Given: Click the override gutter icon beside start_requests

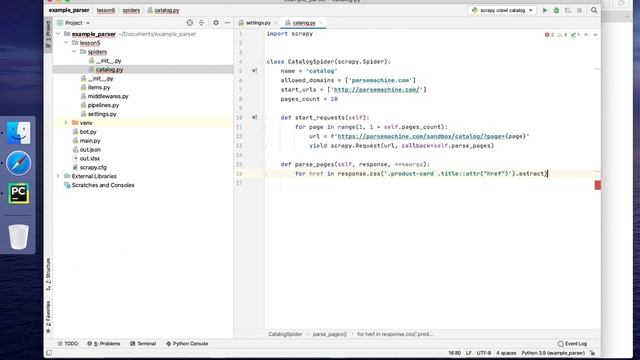Looking at the screenshot, I should (x=254, y=118).
